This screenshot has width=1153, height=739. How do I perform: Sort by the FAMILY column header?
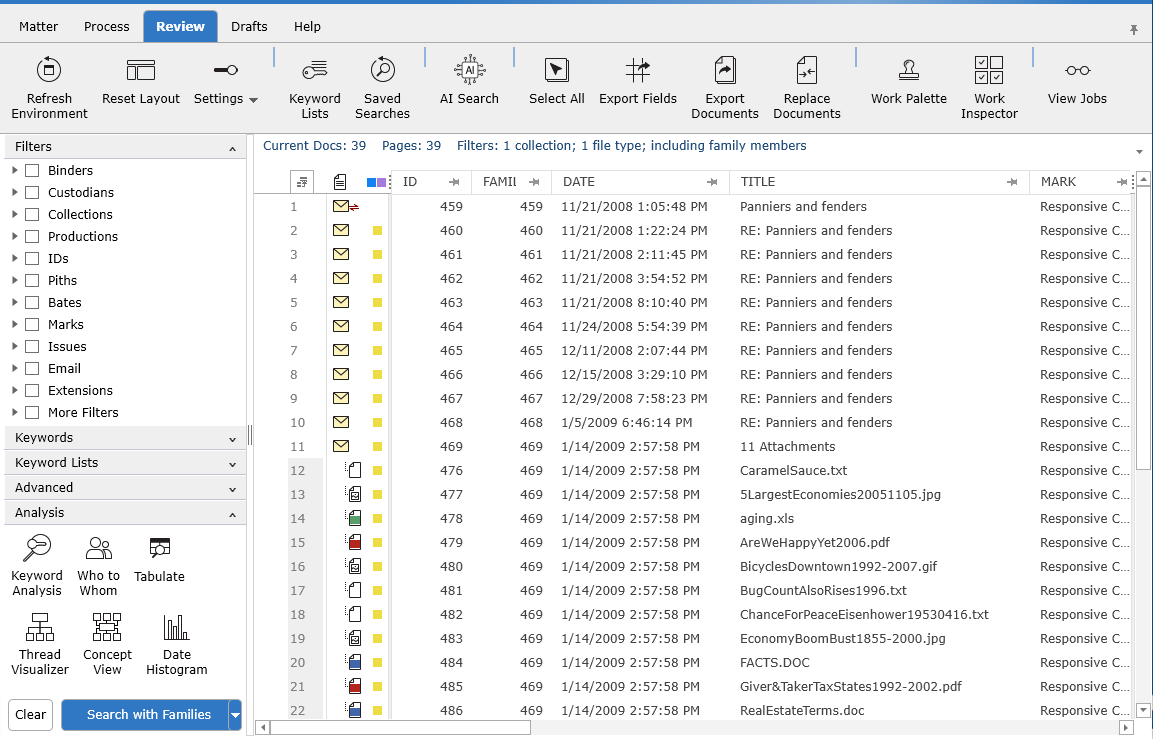point(499,182)
